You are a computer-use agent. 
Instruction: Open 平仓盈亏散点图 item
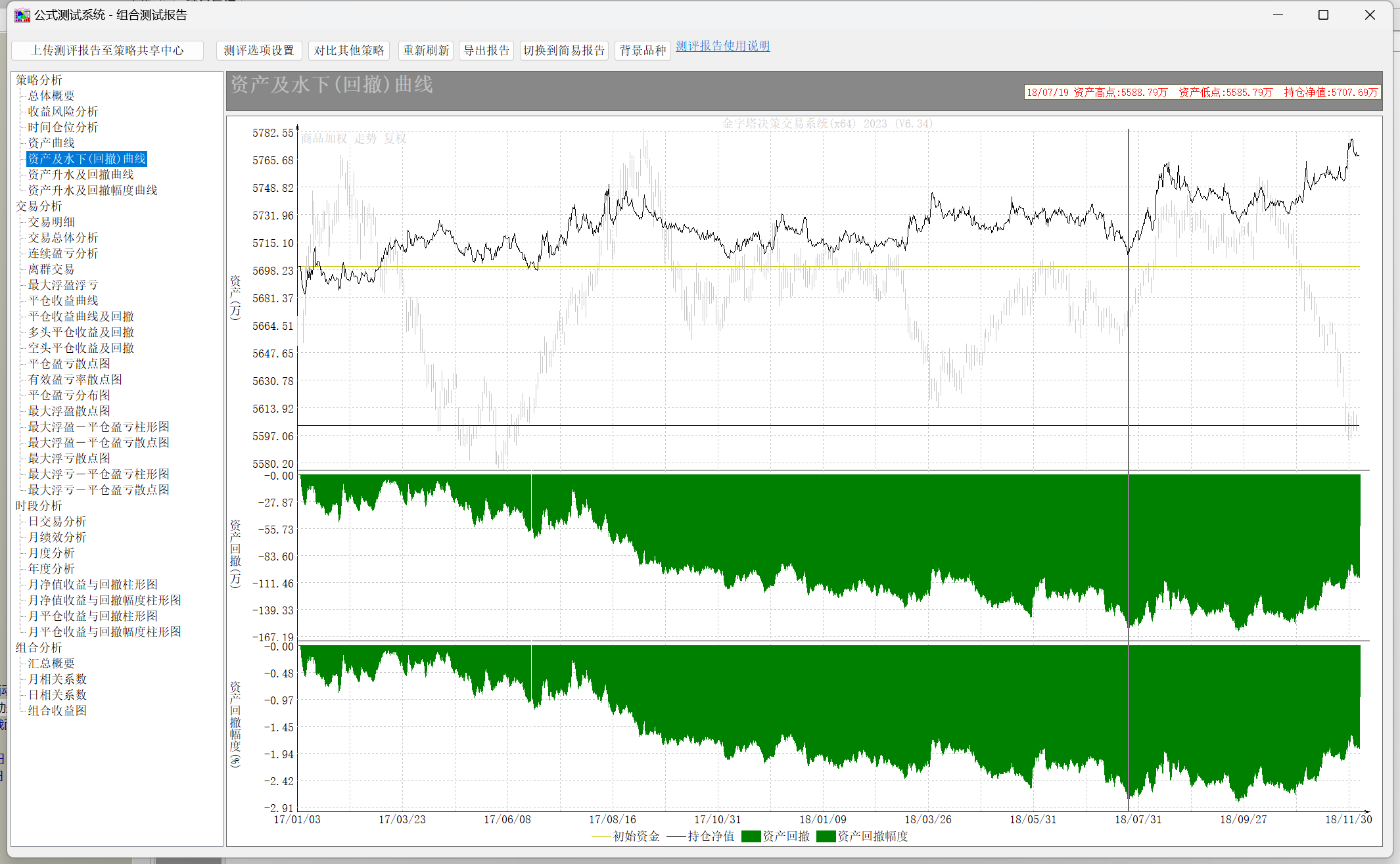click(69, 363)
